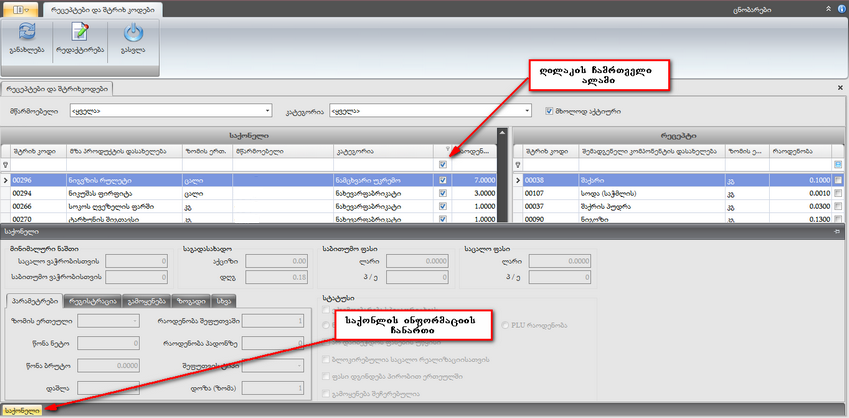Click the blue info icon at top right
This screenshot has width=849, height=418.
(x=840, y=6)
